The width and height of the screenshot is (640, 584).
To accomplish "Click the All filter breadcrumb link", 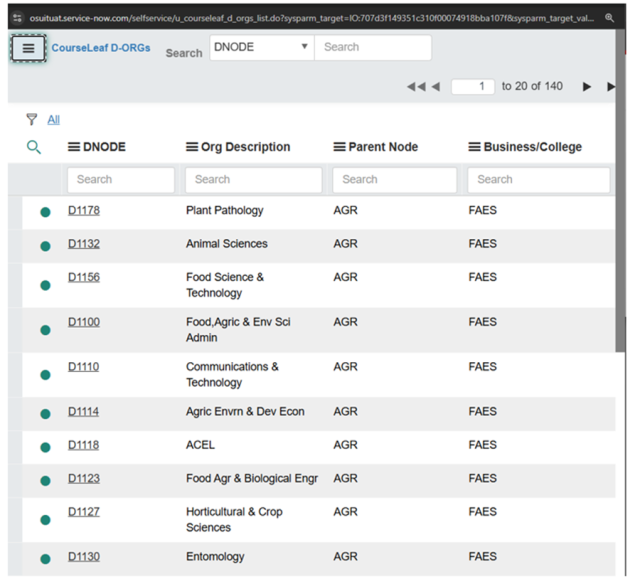I will point(53,120).
